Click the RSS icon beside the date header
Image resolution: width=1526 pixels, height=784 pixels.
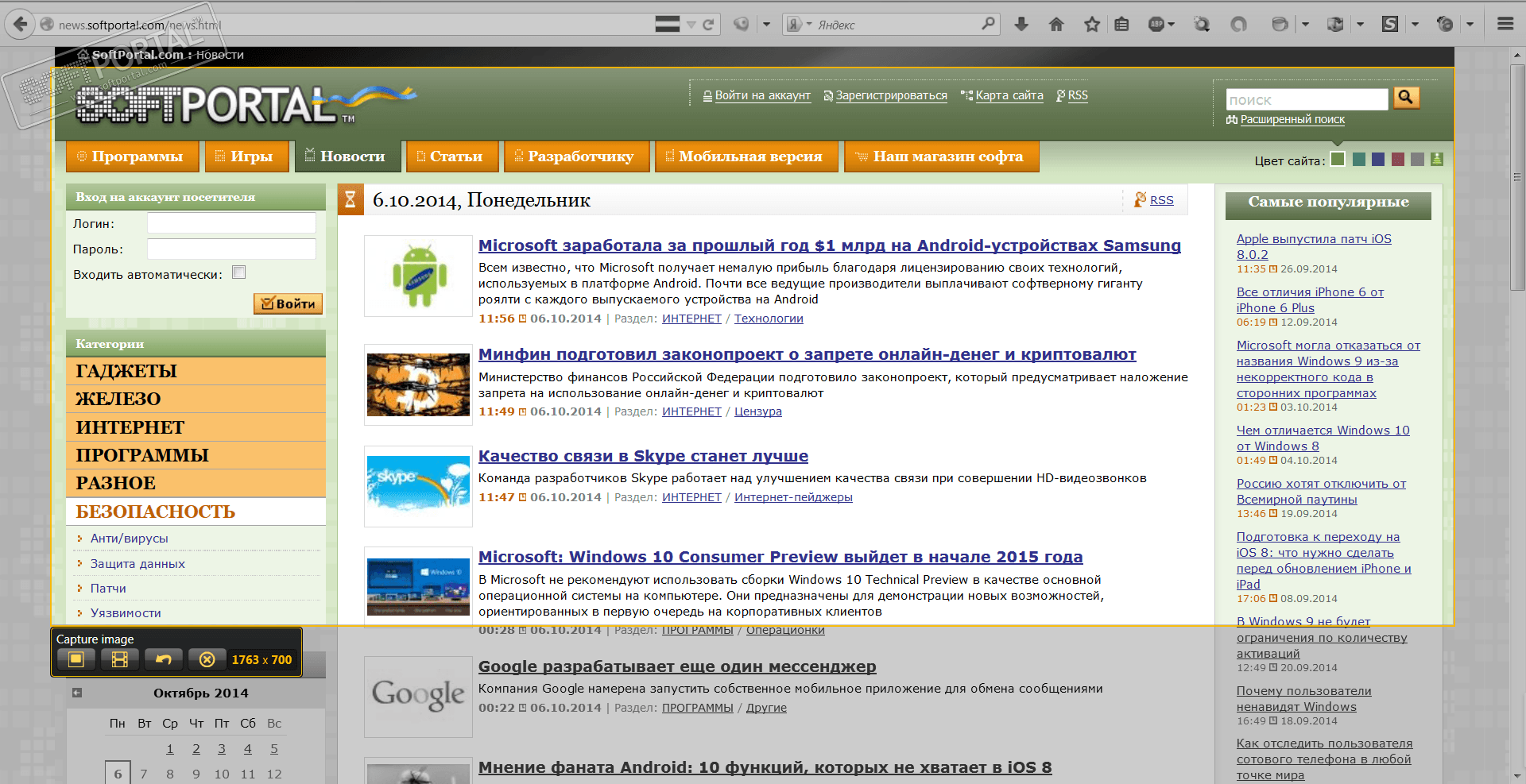click(x=1141, y=199)
